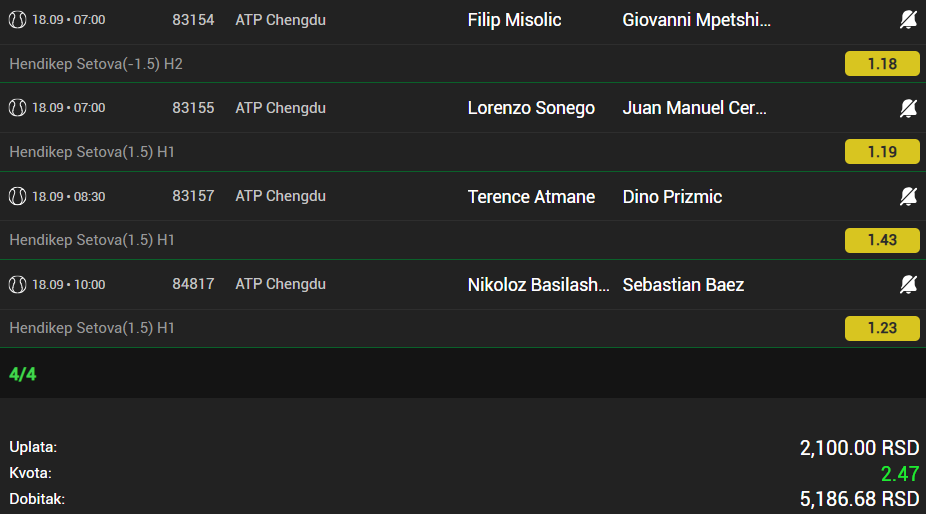Click tennis ball icon of match 83157
This screenshot has height=514, width=926.
pyautogui.click(x=17, y=196)
